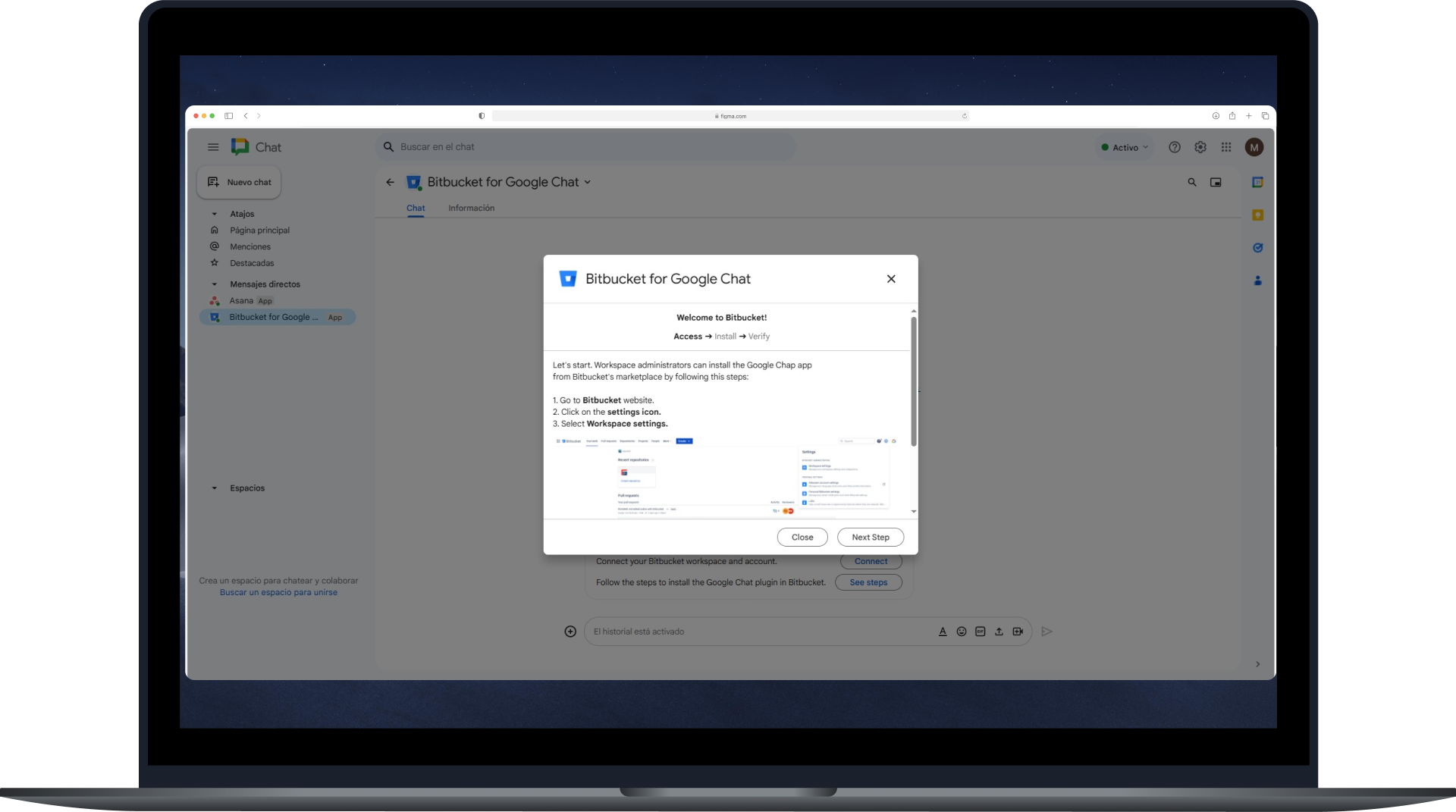Expand the side panel chevron at bottom right

coord(1257,664)
